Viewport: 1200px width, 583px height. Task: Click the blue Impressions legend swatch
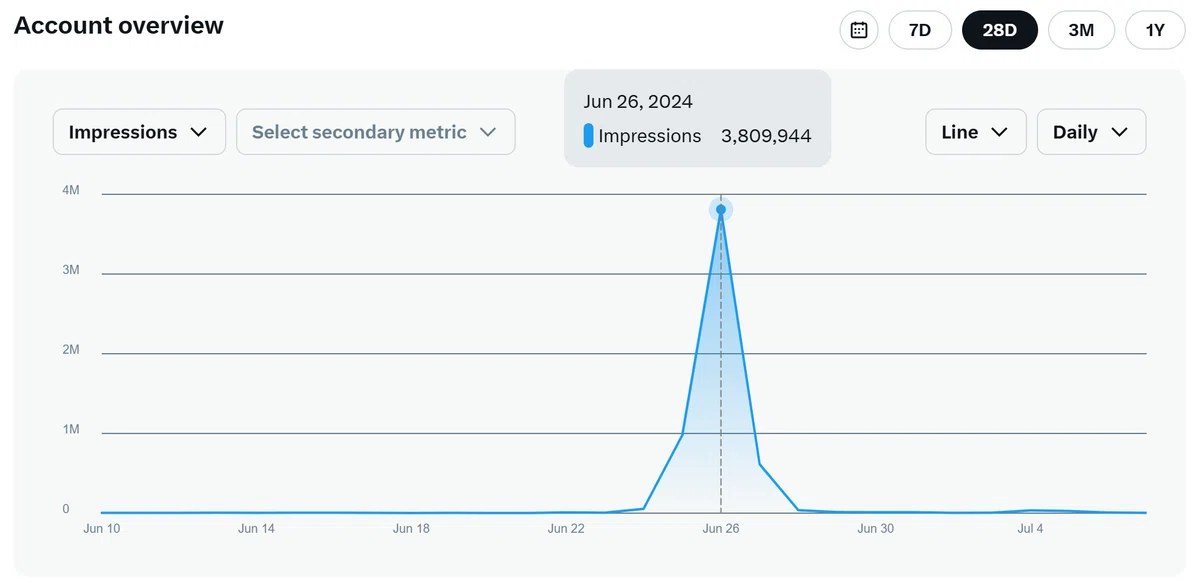[589, 136]
